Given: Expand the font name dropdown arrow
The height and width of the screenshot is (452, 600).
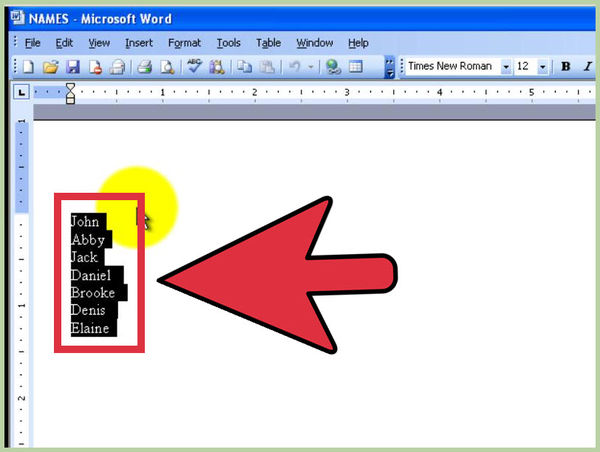Looking at the screenshot, I should [506, 67].
